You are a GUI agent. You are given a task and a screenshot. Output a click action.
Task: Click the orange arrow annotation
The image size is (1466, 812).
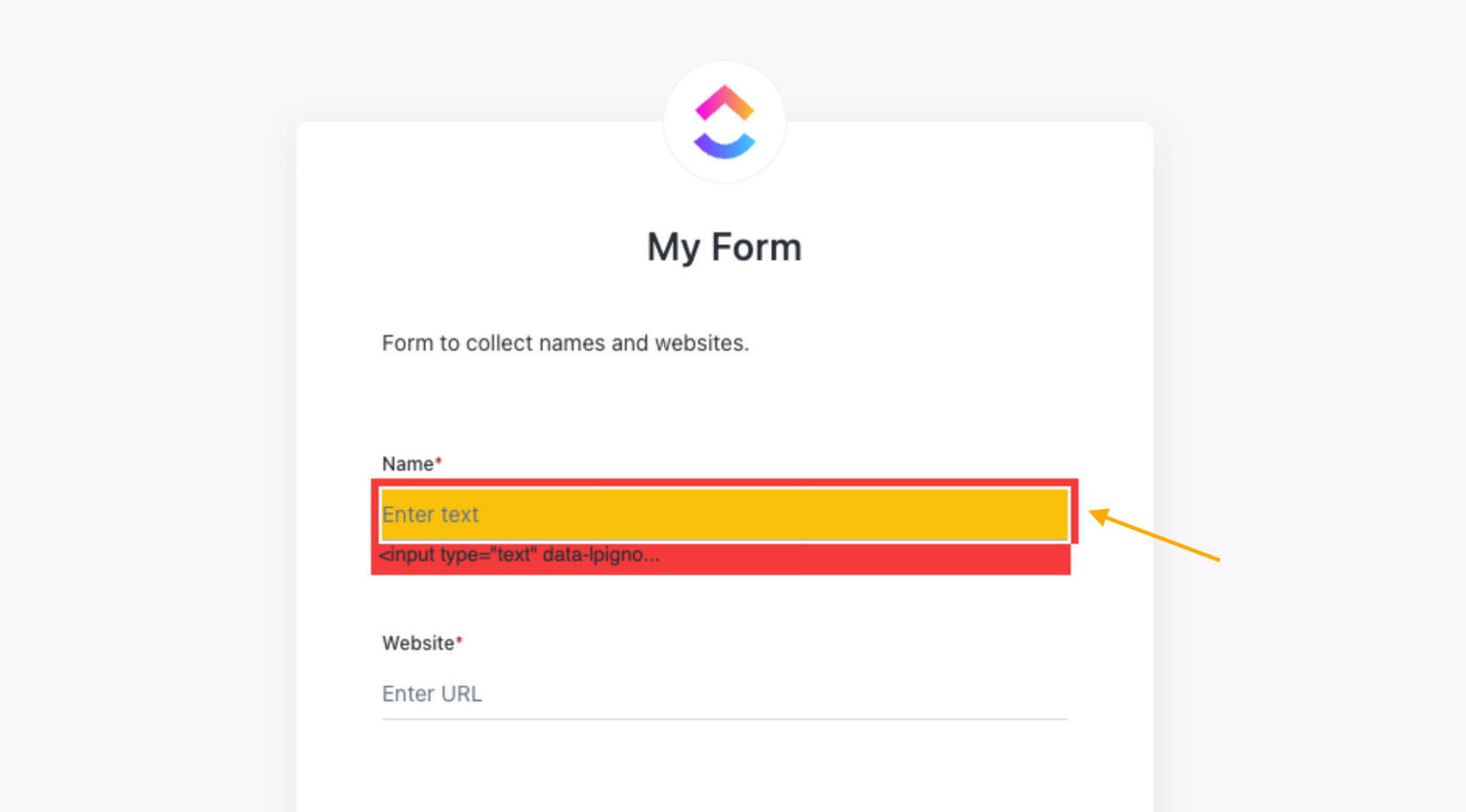pyautogui.click(x=1154, y=535)
